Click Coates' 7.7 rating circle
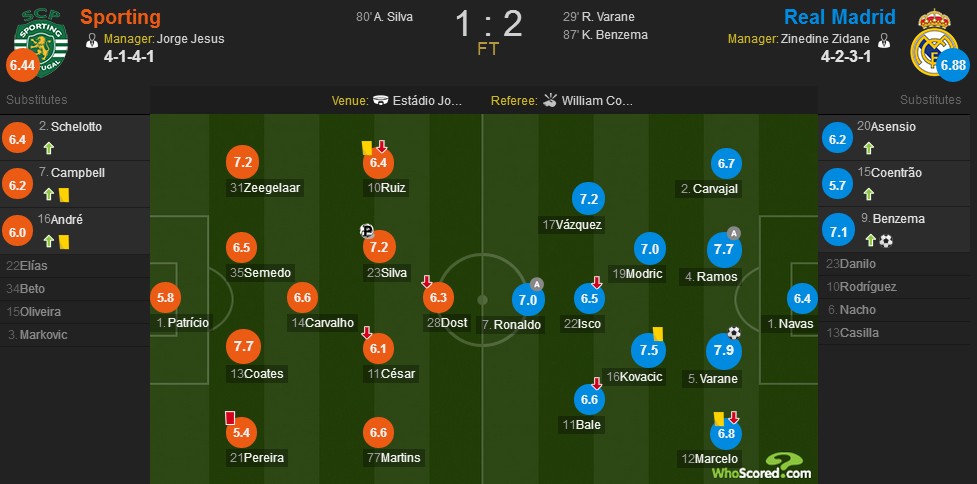This screenshot has width=977, height=484. (x=243, y=346)
